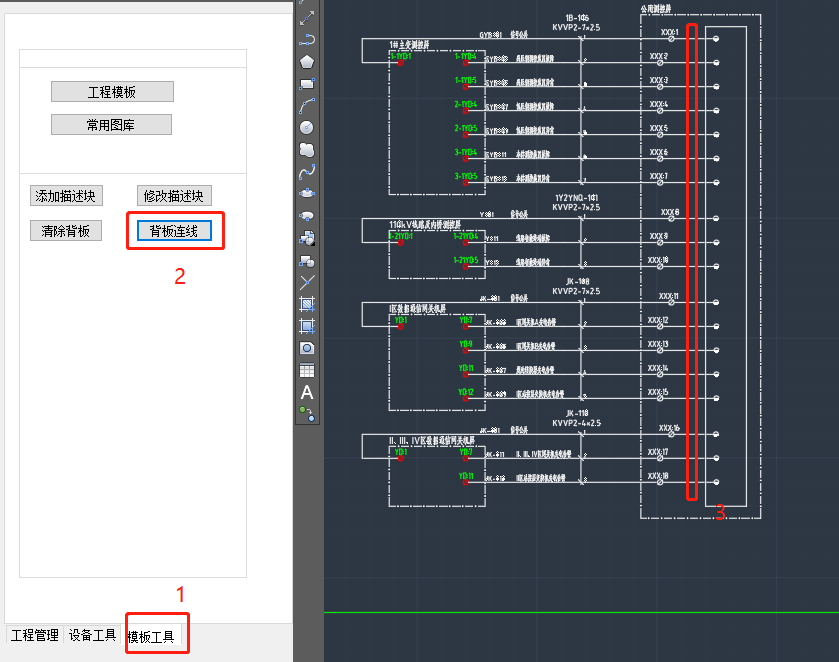Select the Multiline Text 'A' tool
Image resolution: width=839 pixels, height=662 pixels.
307,392
